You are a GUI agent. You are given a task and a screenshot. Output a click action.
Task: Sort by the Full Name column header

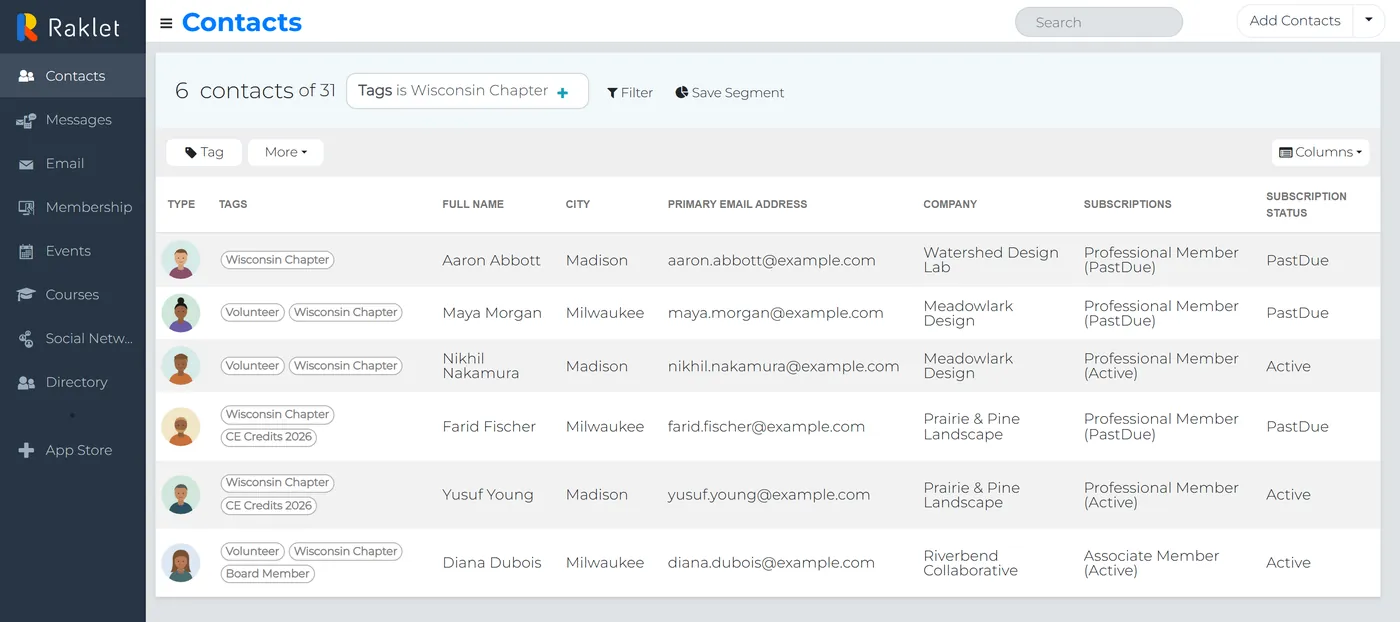(x=473, y=204)
